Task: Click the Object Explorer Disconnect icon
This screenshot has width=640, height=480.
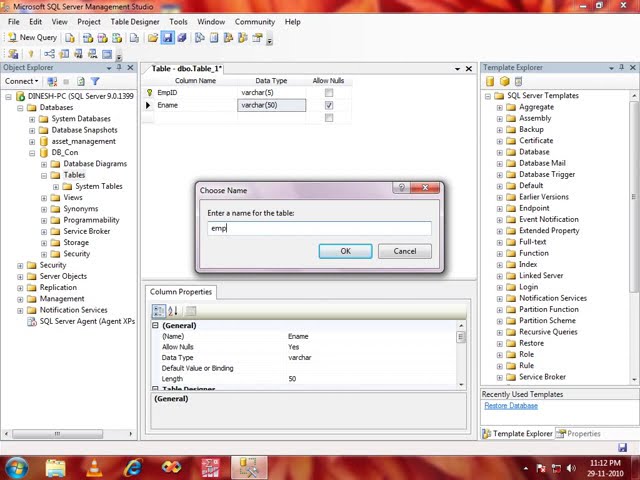Action: point(52,81)
